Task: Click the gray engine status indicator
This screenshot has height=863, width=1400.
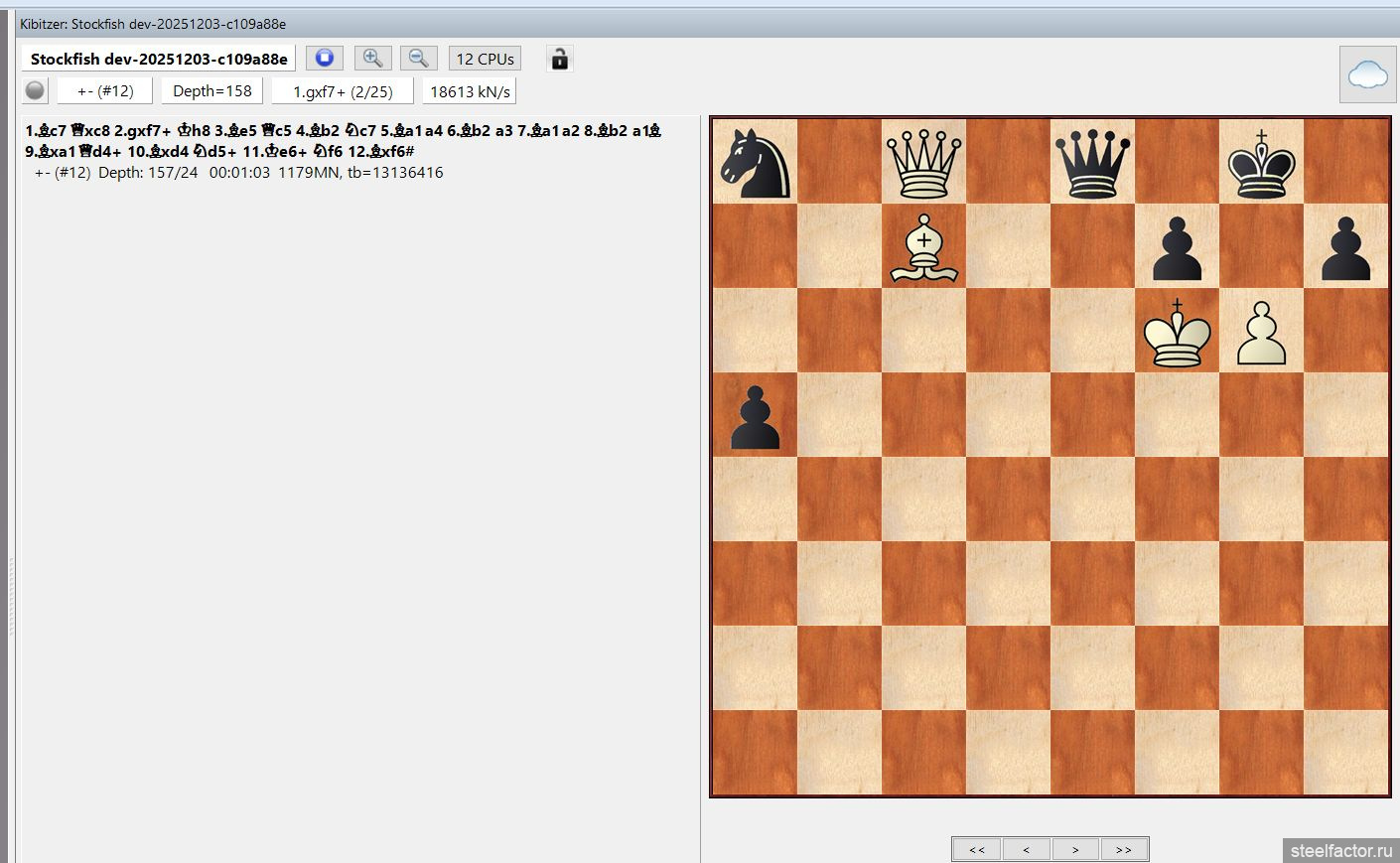Action: click(35, 91)
